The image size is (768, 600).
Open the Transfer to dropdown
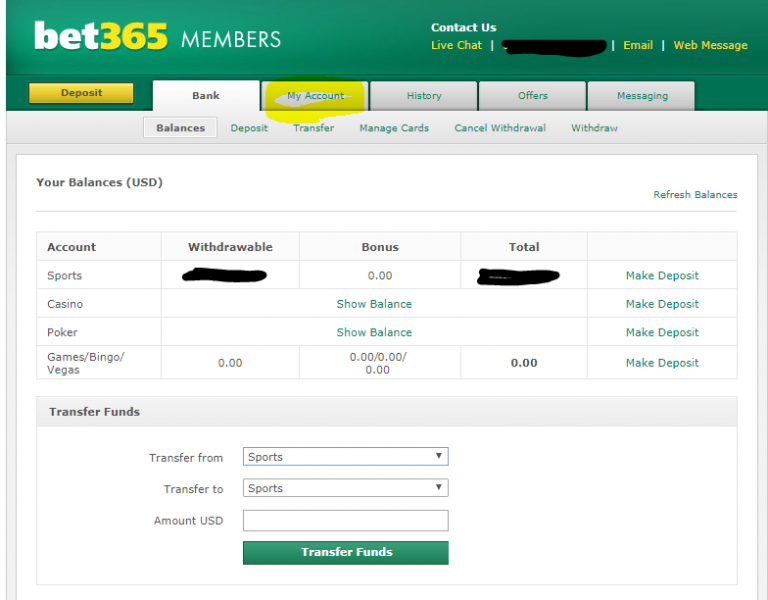pos(345,488)
